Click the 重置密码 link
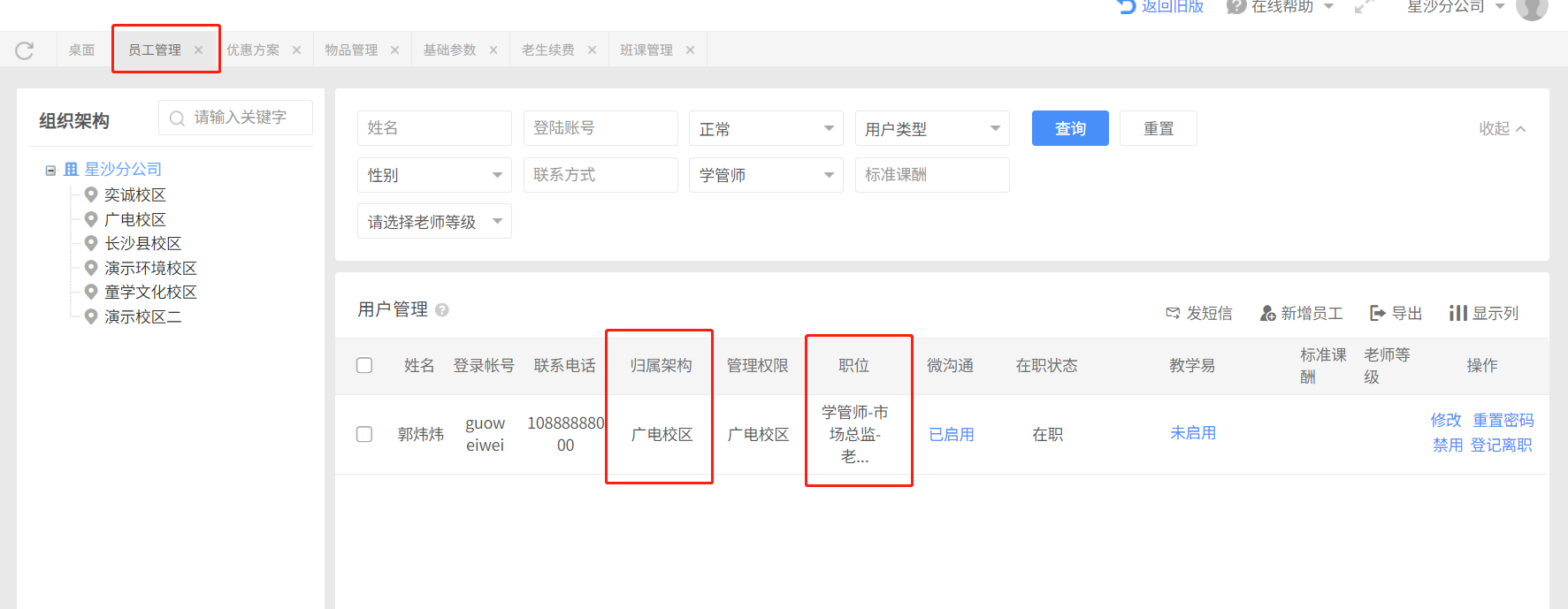The height and width of the screenshot is (609, 1568). click(x=1503, y=420)
